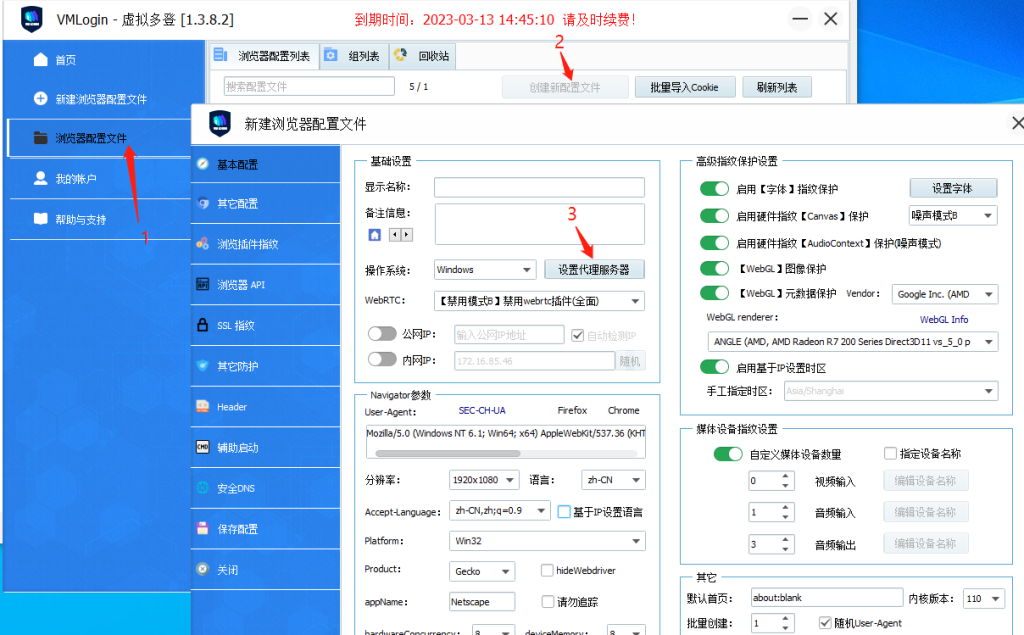Image resolution: width=1024 pixels, height=635 pixels.
Task: Click the 设置代理服务器 button
Action: click(594, 269)
